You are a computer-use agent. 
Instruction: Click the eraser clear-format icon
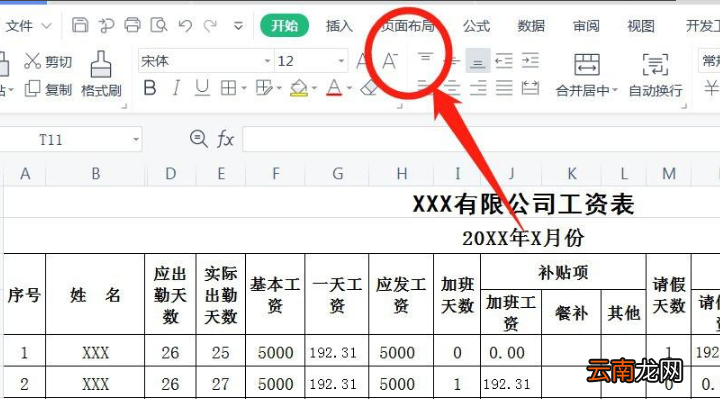369,88
